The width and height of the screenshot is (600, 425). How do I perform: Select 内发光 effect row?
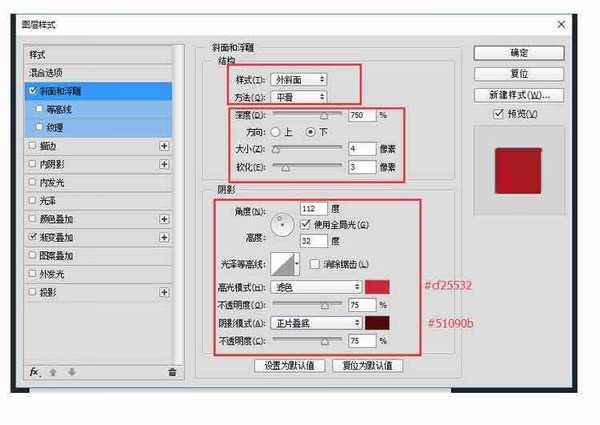(98, 183)
